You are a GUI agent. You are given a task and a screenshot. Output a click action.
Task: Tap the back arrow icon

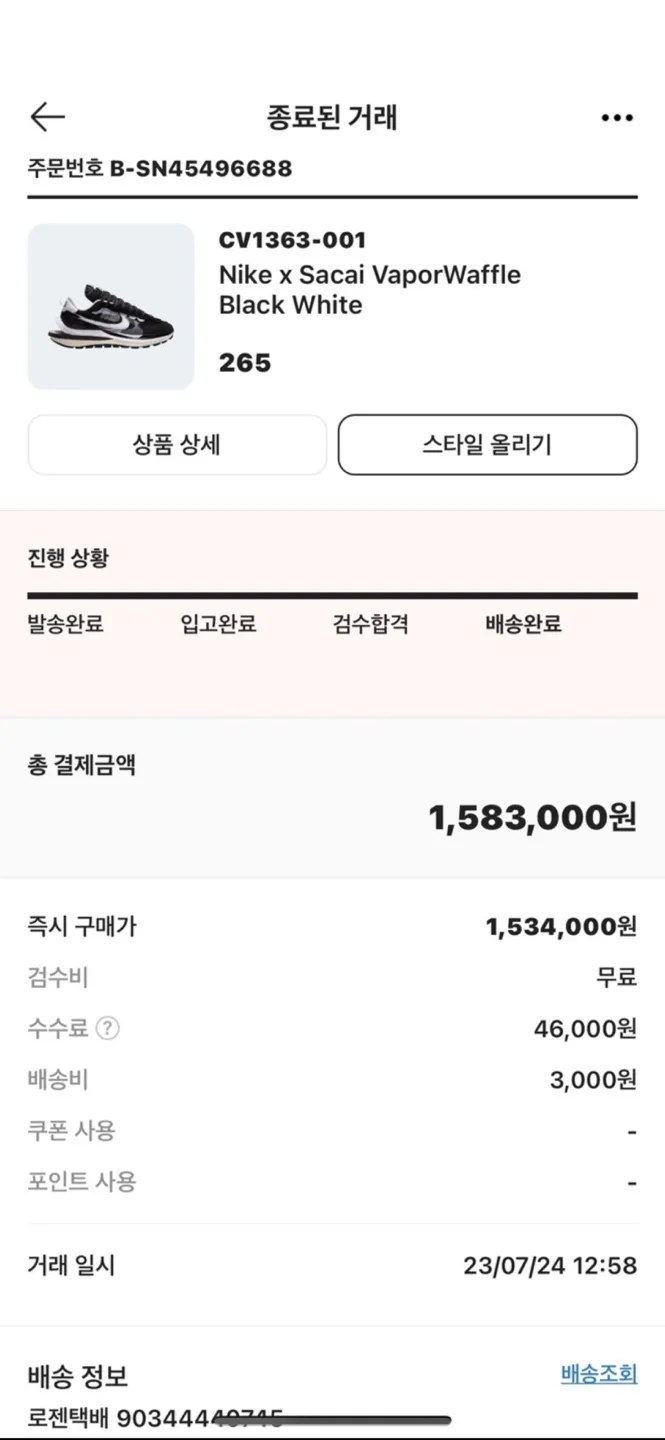47,117
